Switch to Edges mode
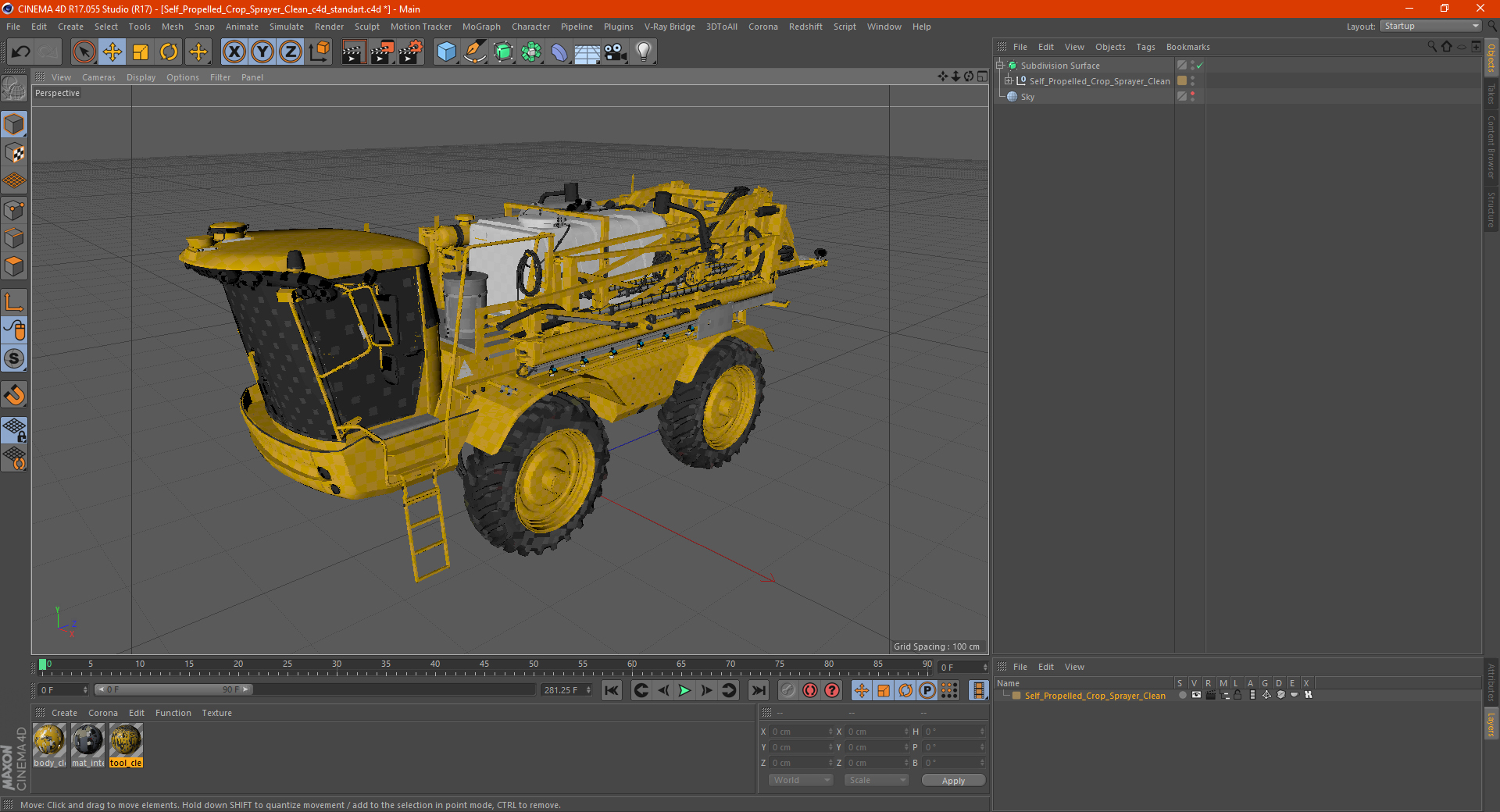The width and height of the screenshot is (1500, 812). 14,238
